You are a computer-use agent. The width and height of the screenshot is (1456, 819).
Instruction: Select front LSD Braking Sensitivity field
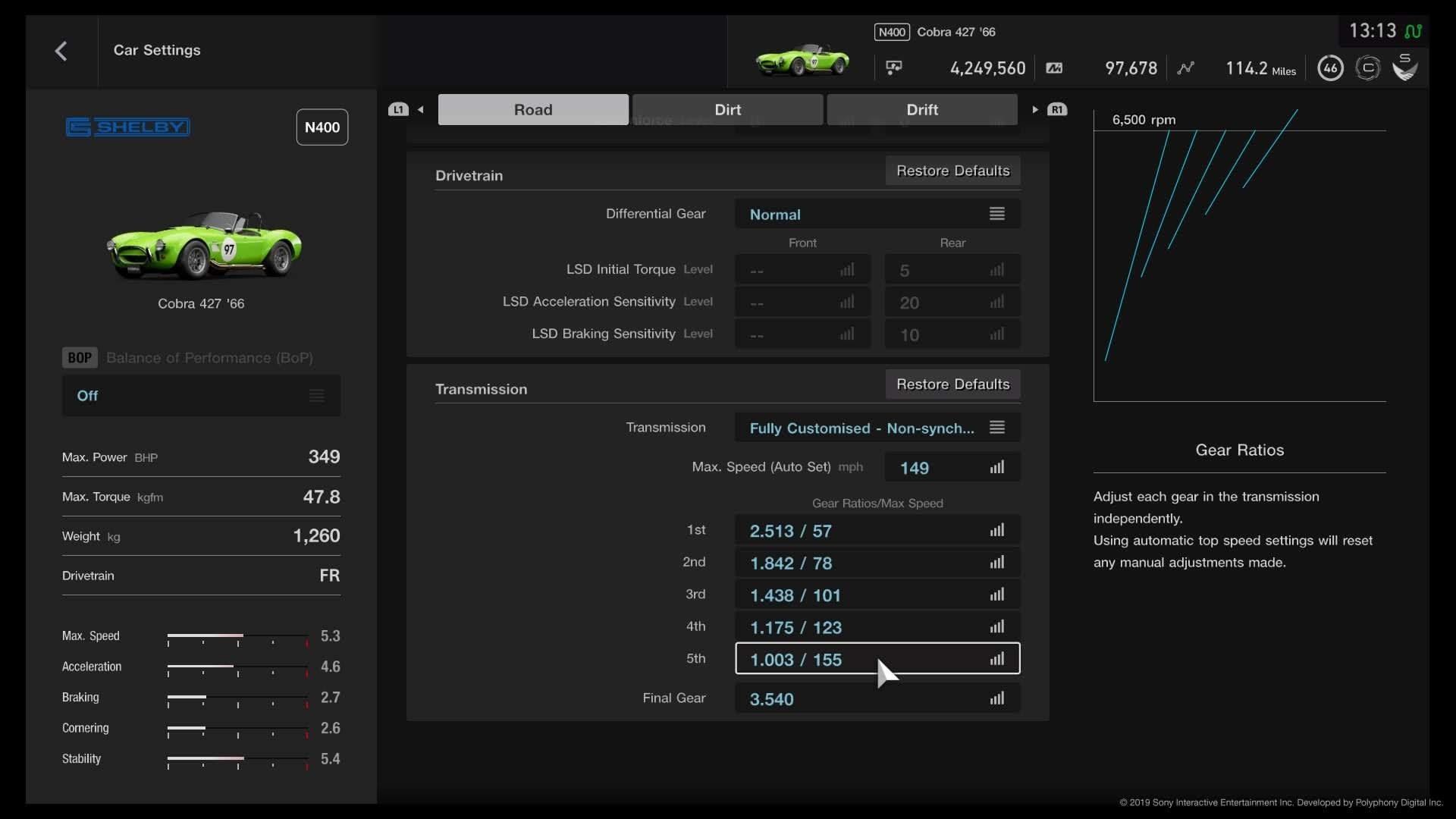(802, 334)
